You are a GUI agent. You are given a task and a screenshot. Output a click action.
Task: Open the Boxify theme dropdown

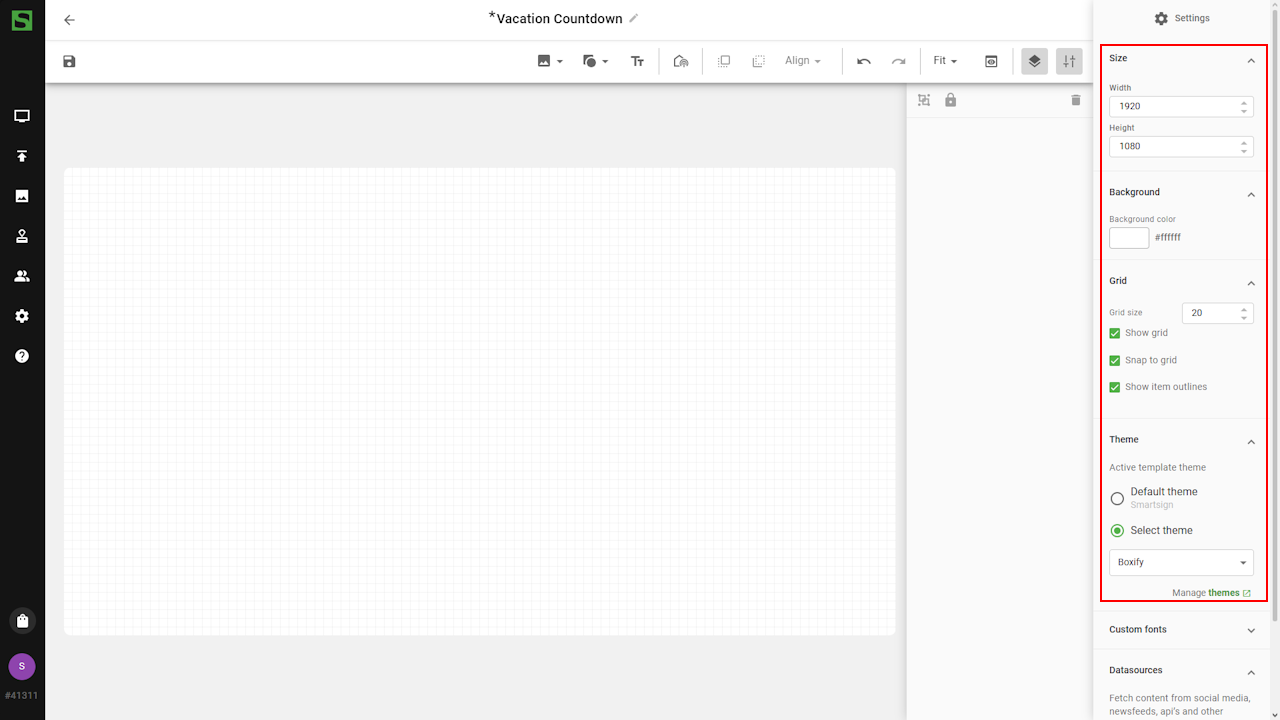tap(1181, 562)
